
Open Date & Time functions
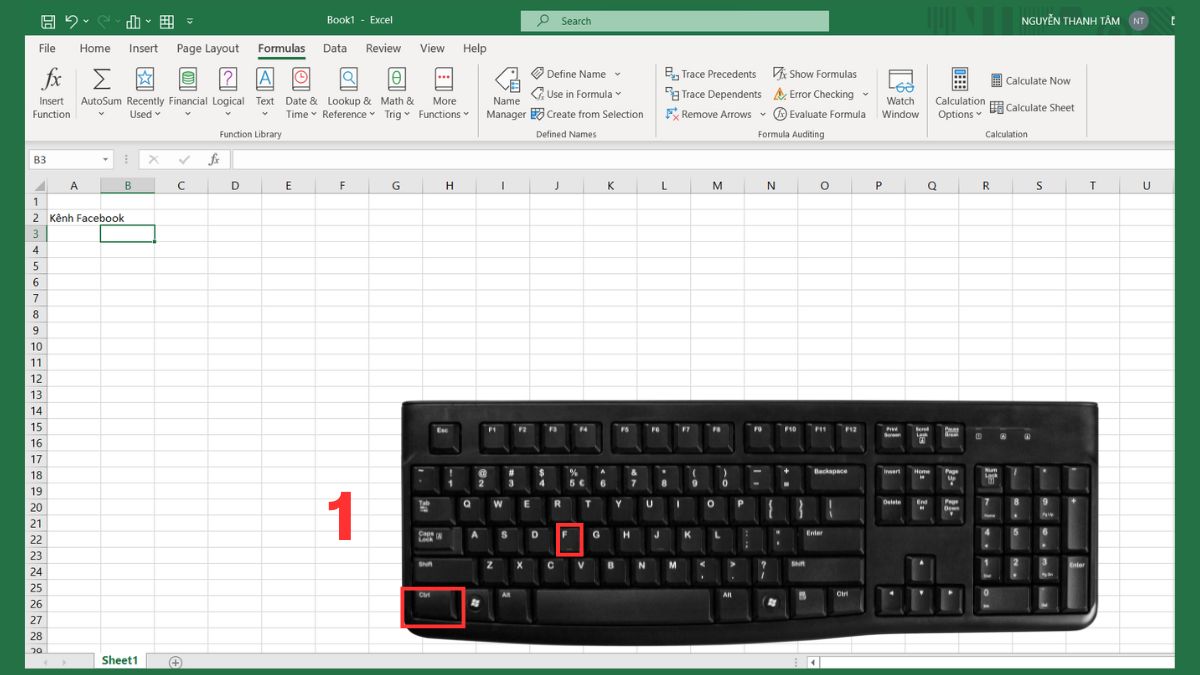[301, 94]
